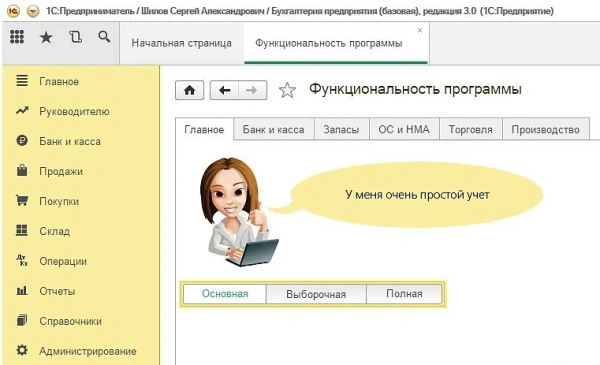
Task: Open the Отчеты section
Action: pos(81,291)
